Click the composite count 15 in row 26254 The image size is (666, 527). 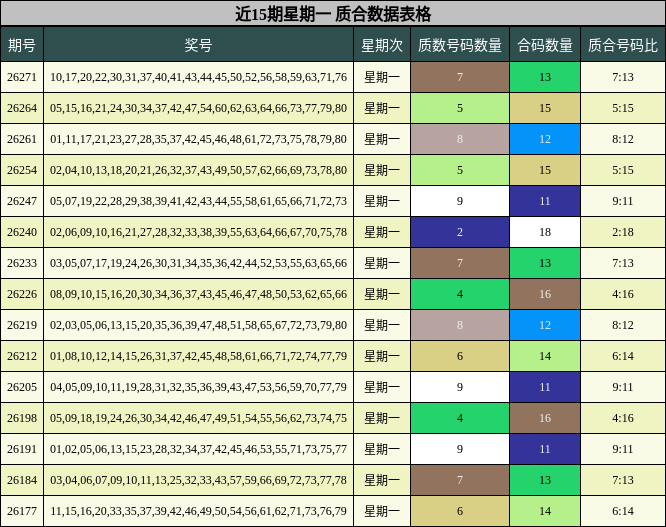[545, 170]
